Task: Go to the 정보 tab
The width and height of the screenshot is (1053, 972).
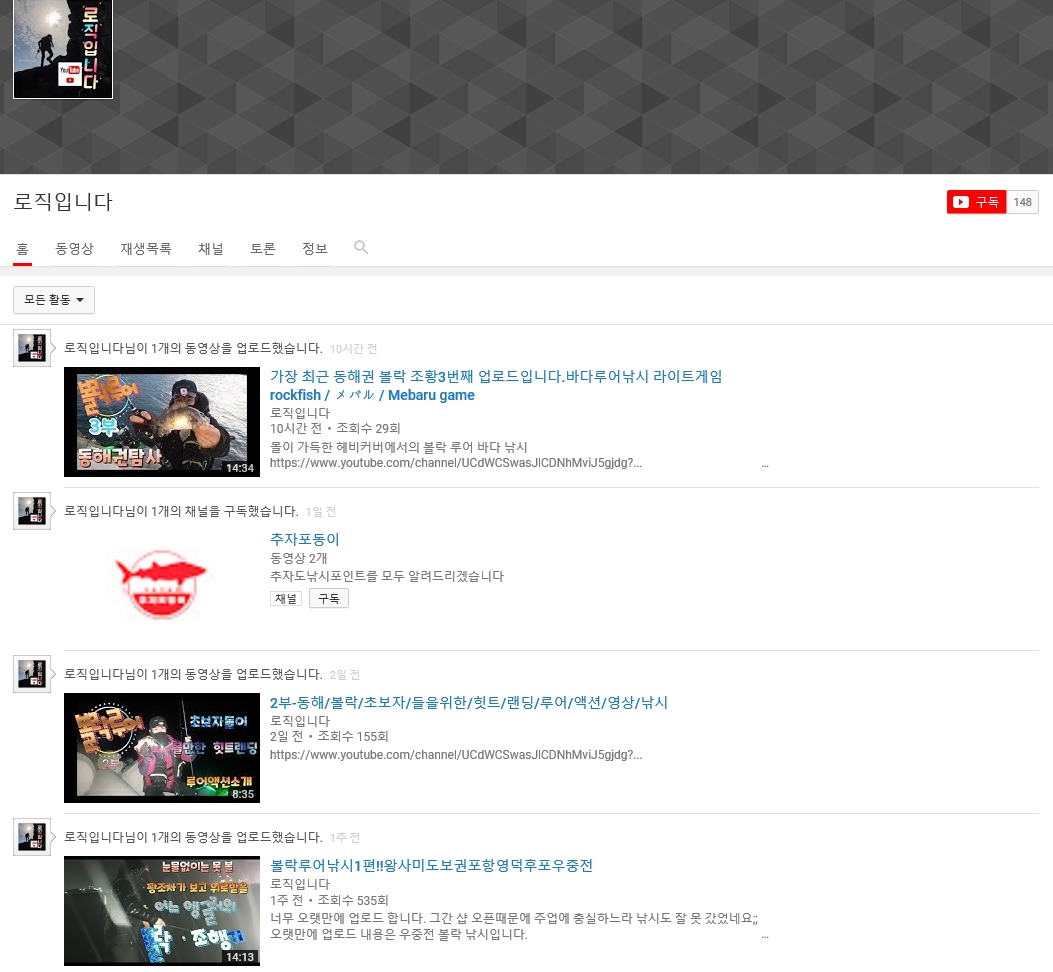Action: pyautogui.click(x=315, y=249)
